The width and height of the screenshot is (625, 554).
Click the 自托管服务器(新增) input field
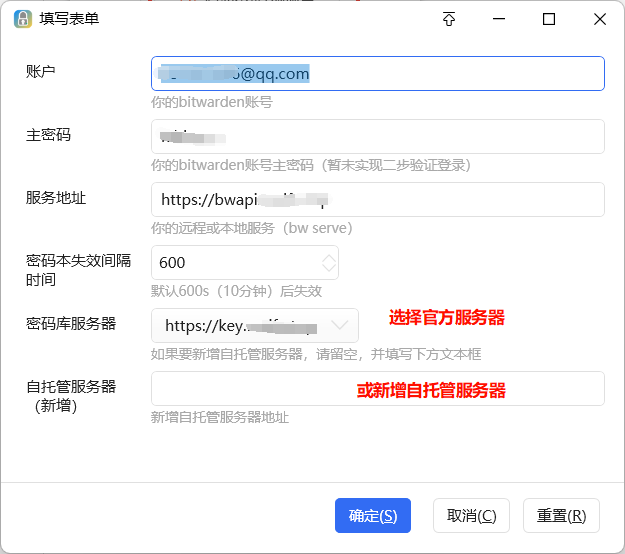(377, 389)
